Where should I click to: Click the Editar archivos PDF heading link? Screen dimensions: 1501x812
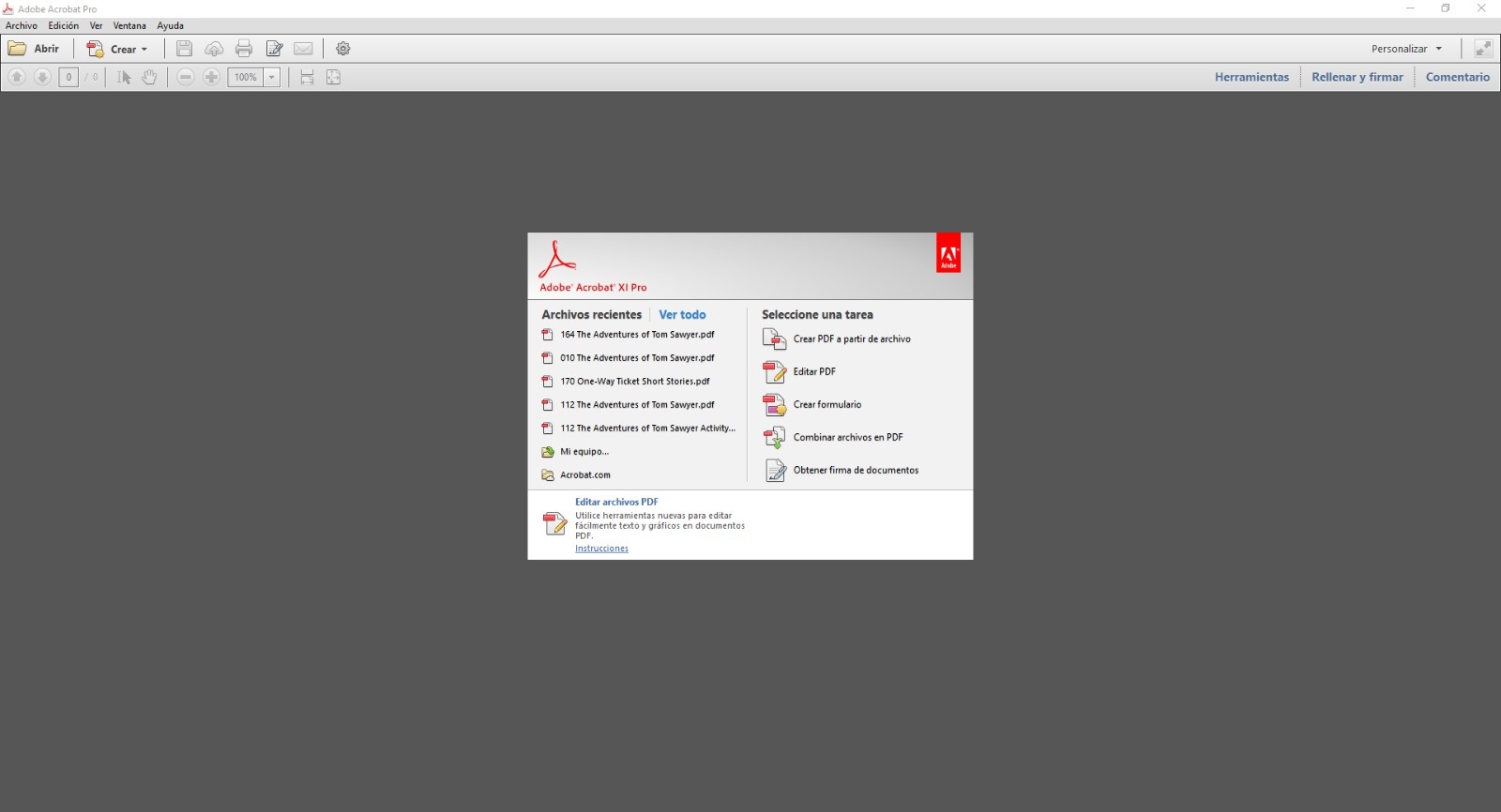(616, 502)
